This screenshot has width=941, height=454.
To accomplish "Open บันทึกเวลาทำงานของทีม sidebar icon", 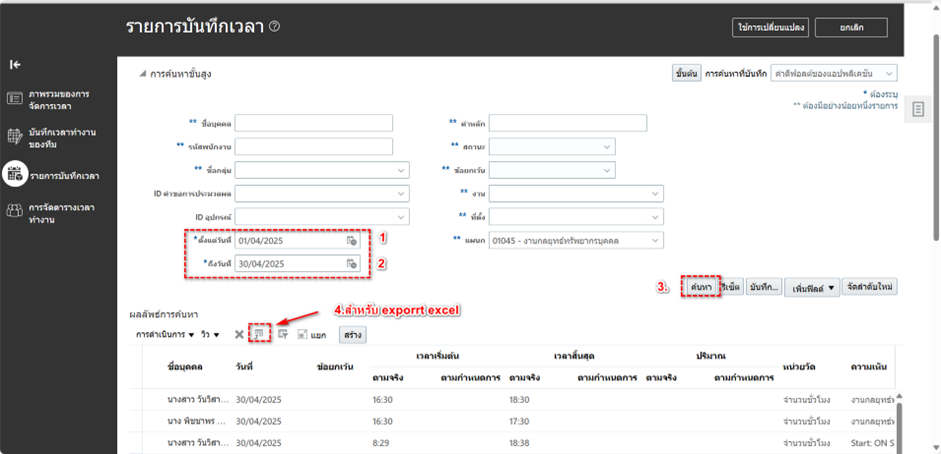I will 15,137.
